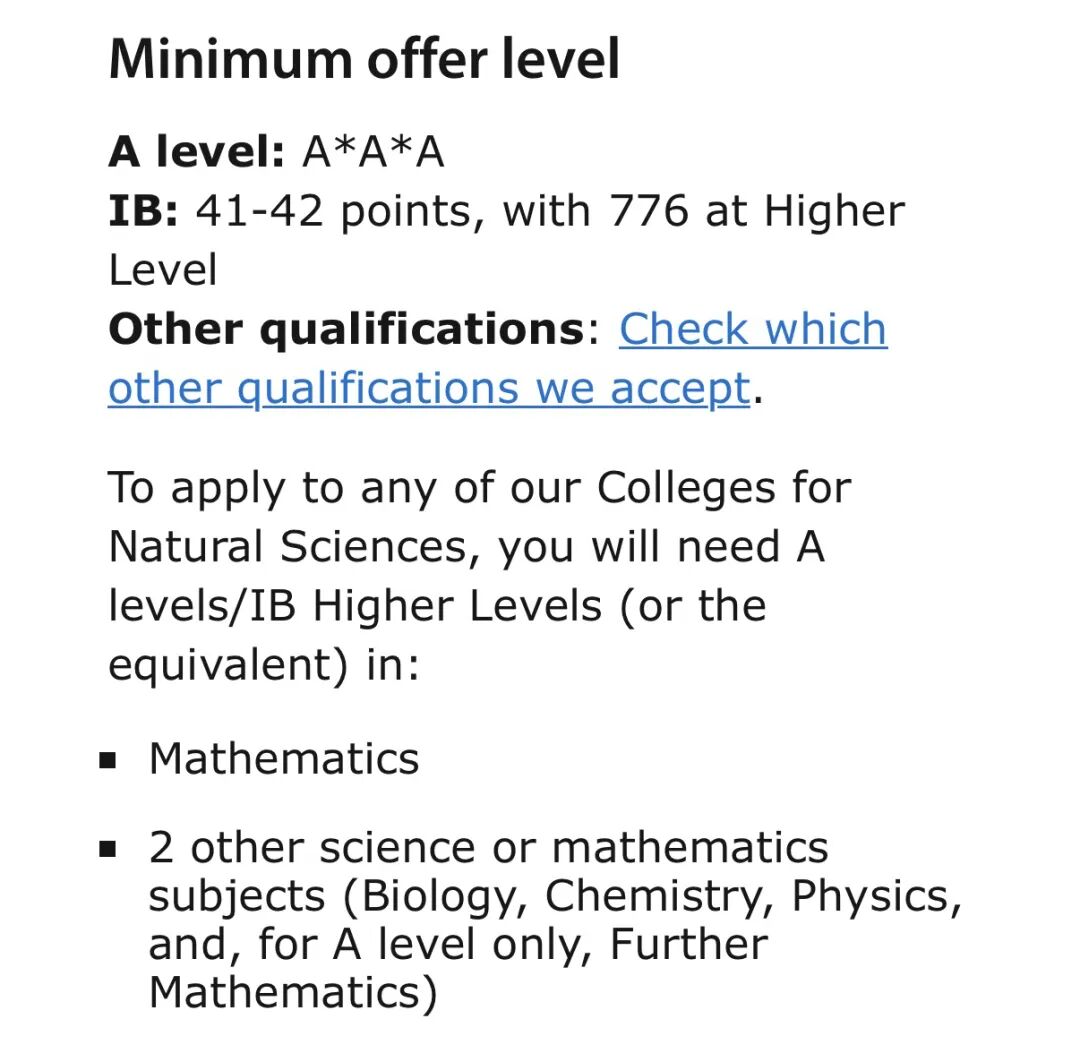Click the 'Further' word in A level line
Image resolution: width=1080 pixels, height=1053 pixels.
click(689, 943)
